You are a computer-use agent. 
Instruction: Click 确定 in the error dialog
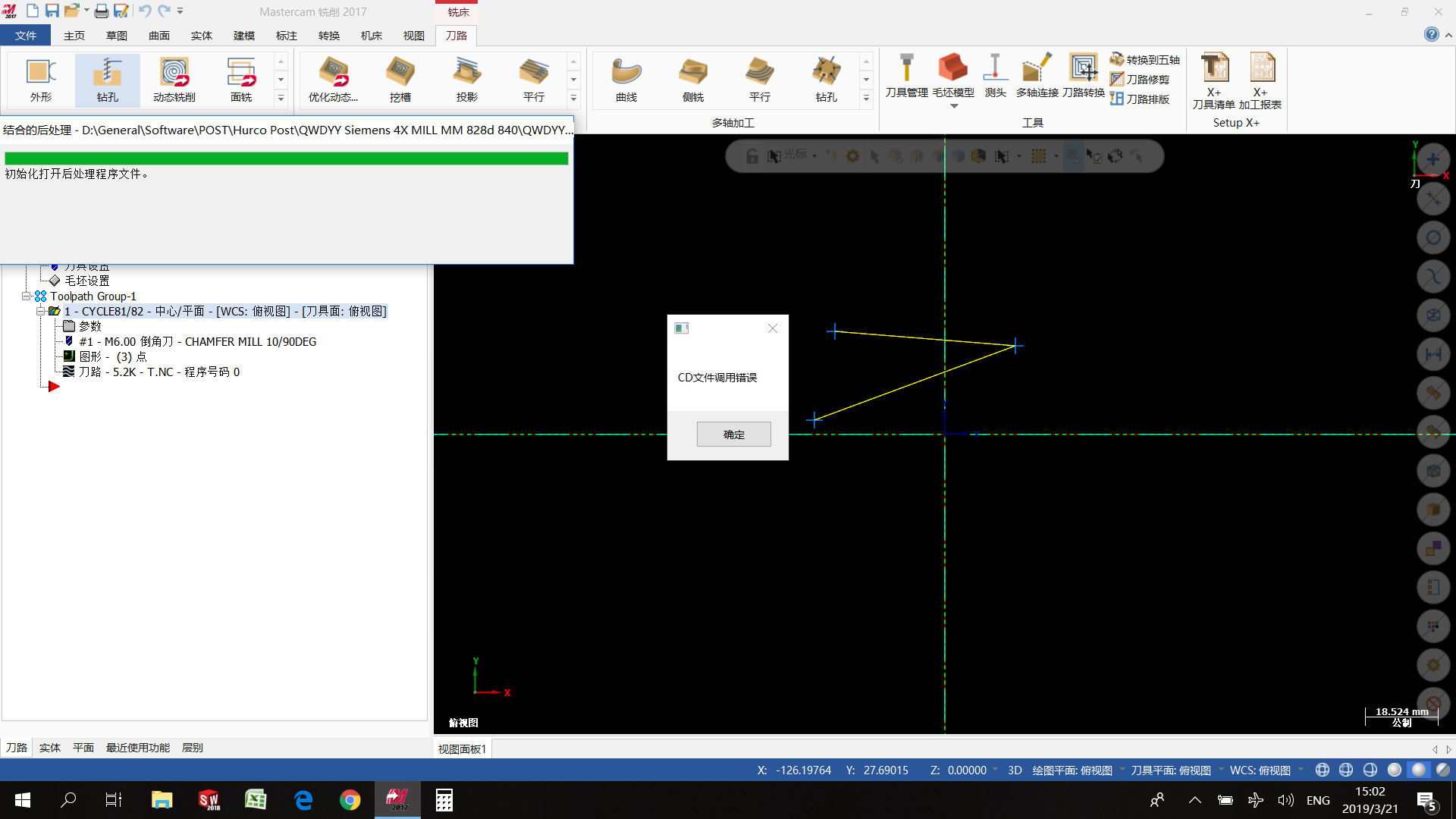(x=733, y=435)
